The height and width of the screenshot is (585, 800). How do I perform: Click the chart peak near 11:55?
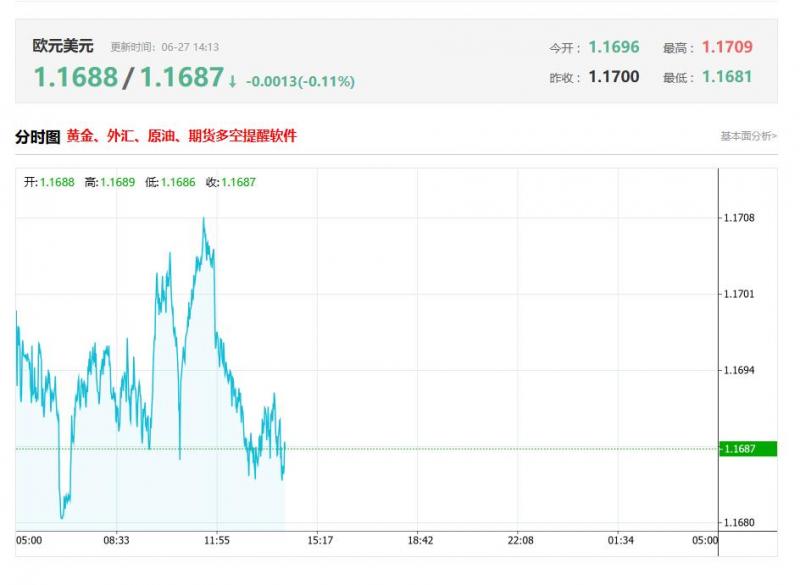(x=204, y=218)
